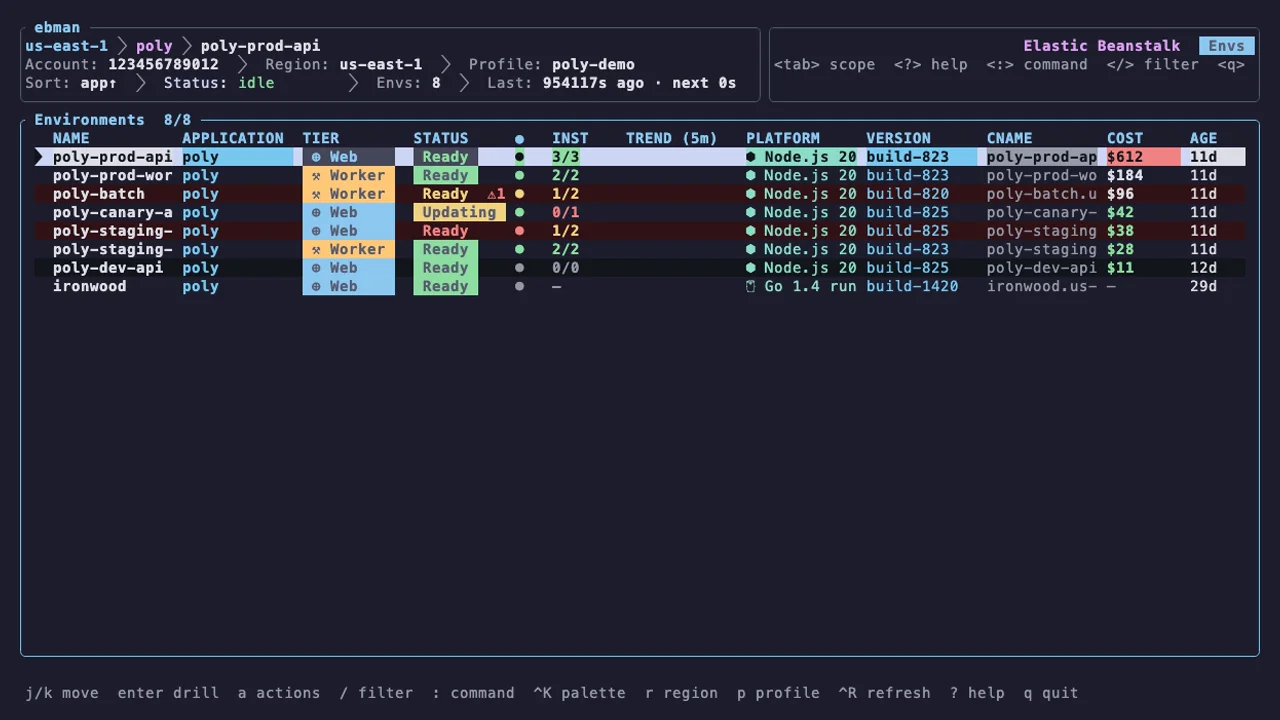Click the Node.js hexagon icon in poly-prod-api row

pyautogui.click(x=751, y=157)
